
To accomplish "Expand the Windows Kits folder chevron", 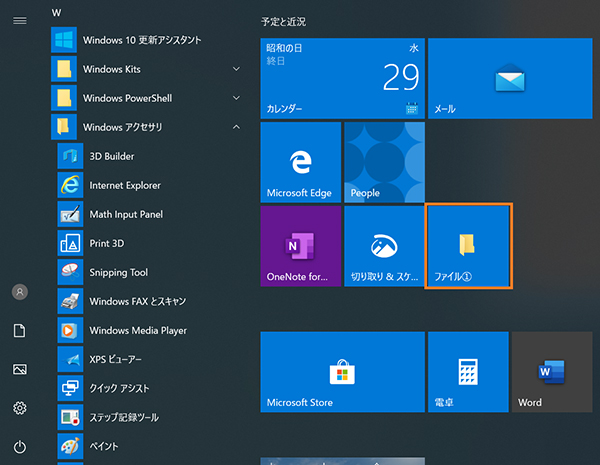I will [236, 69].
